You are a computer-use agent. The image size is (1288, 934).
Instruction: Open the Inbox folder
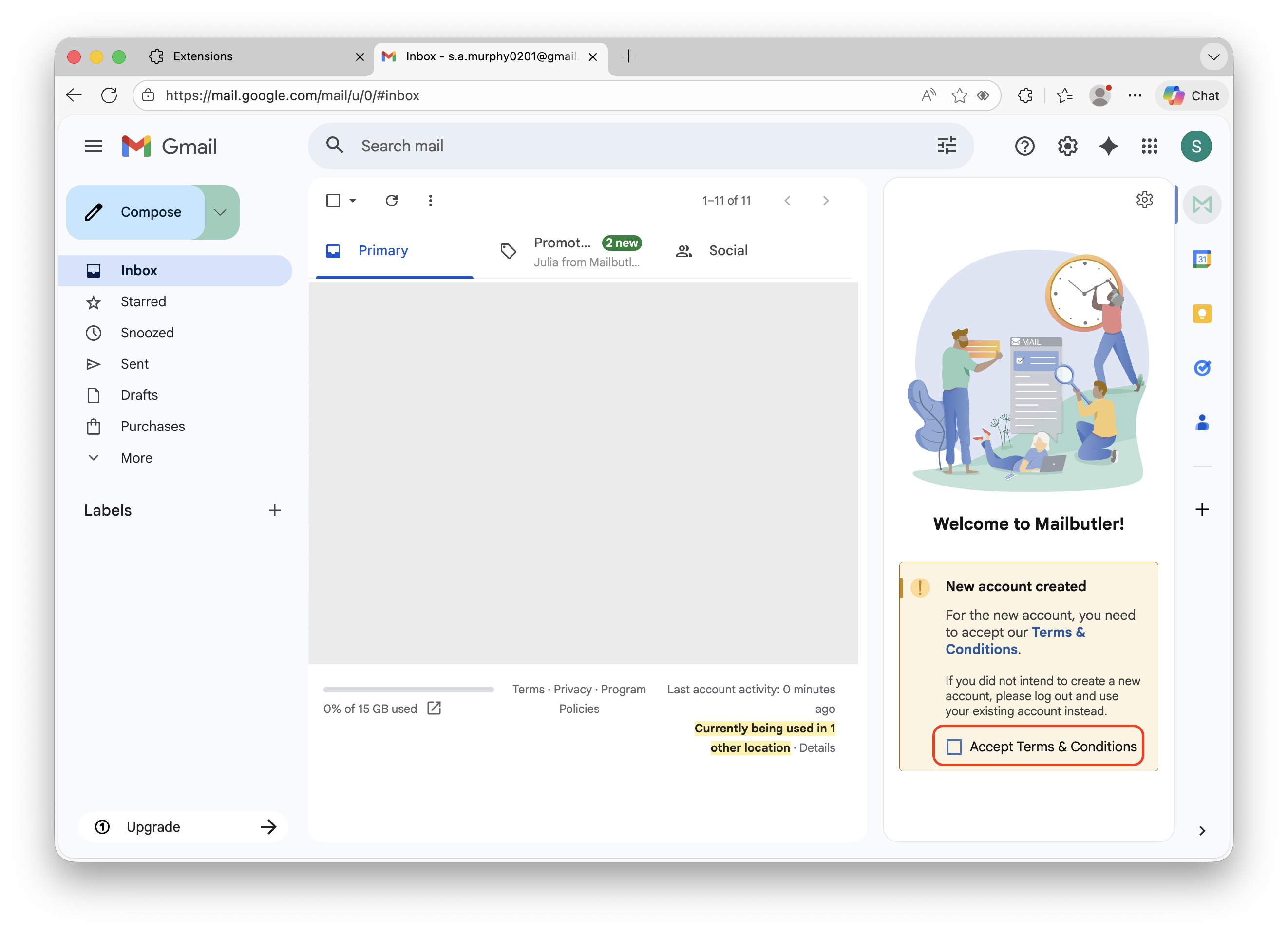coord(175,270)
